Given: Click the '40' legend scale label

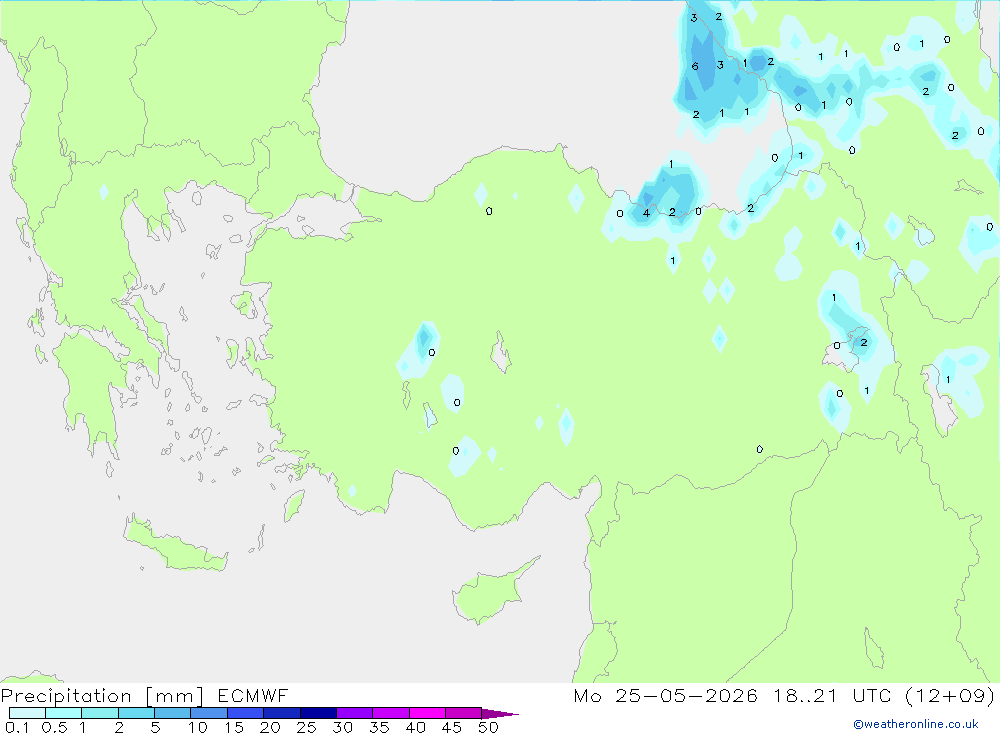Looking at the screenshot, I should tap(415, 727).
